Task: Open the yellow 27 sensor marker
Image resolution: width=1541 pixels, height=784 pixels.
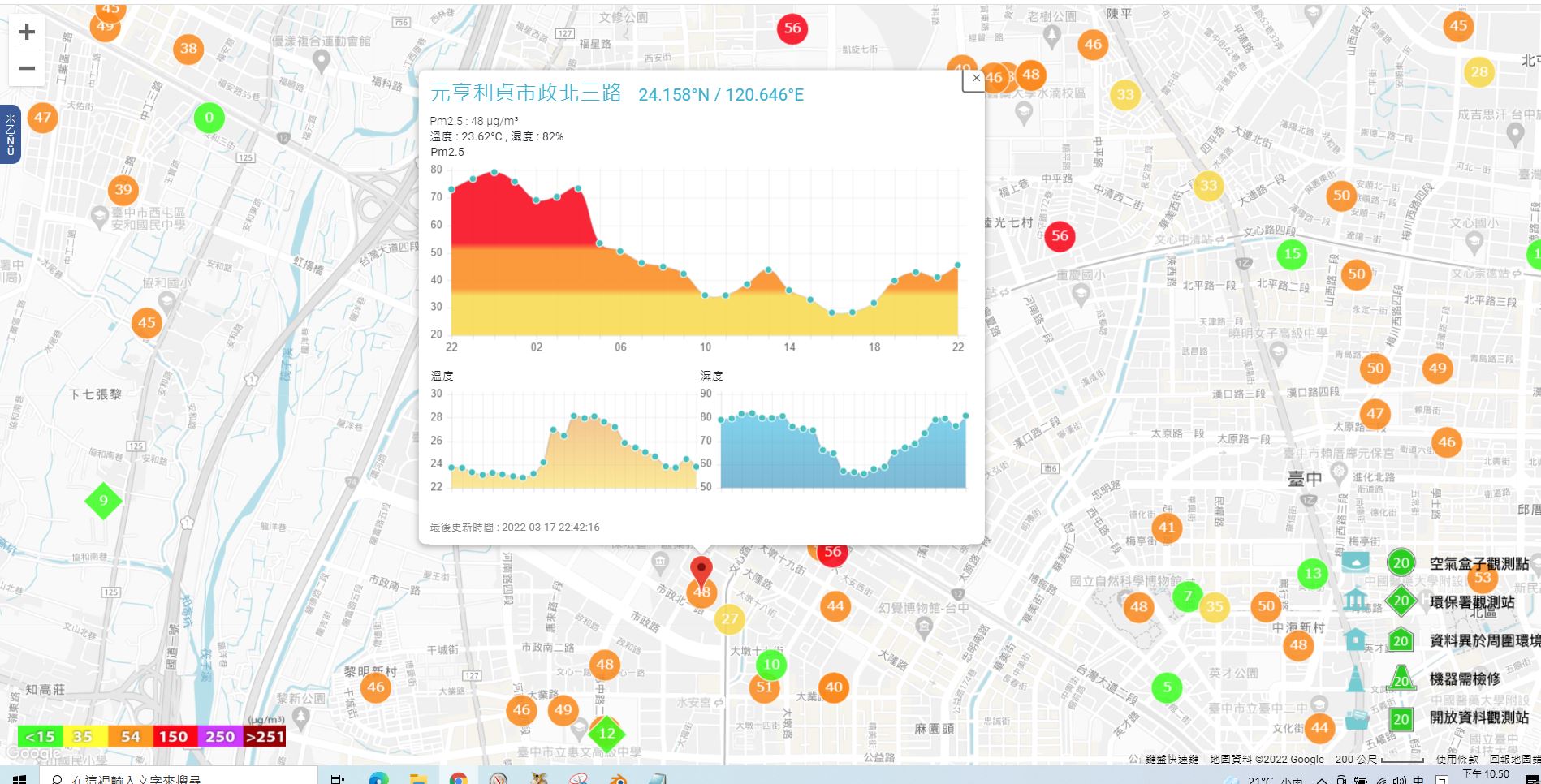Action: tap(730, 619)
